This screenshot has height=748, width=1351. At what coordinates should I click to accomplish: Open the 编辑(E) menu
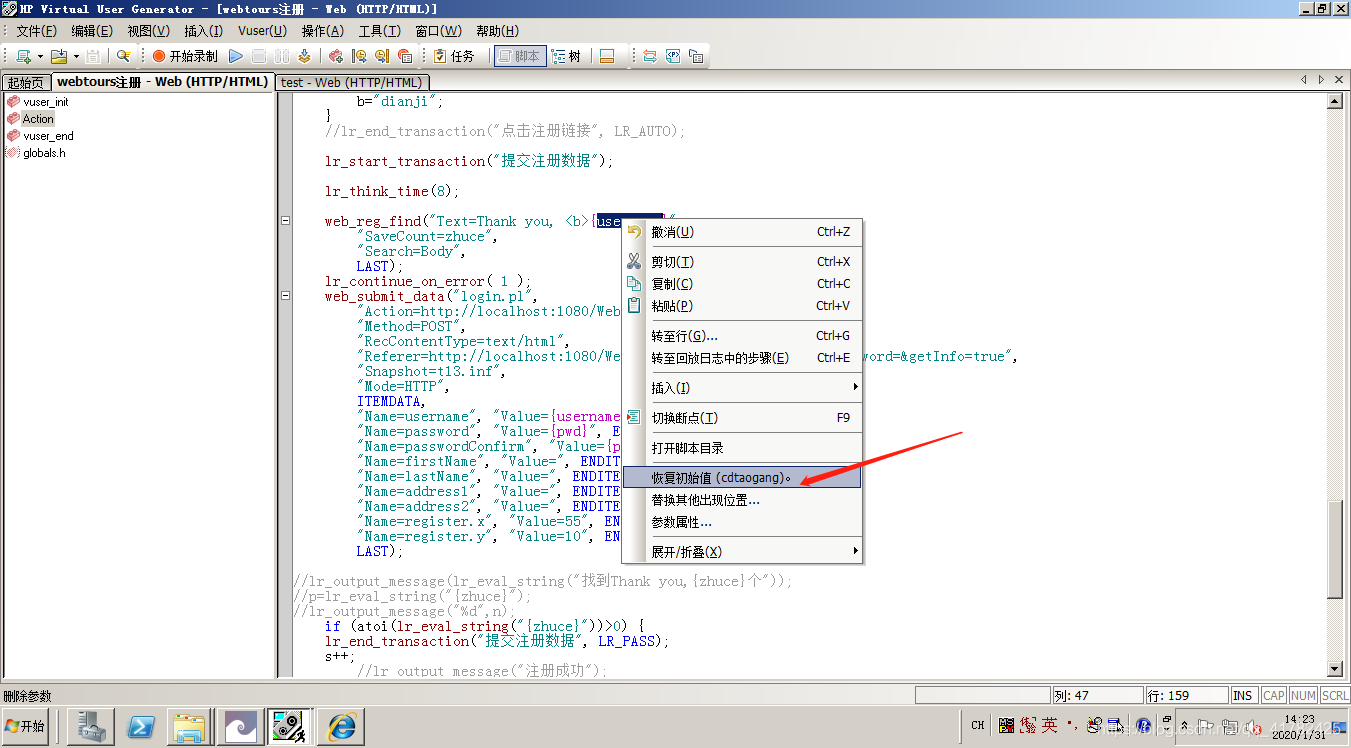tap(92, 31)
